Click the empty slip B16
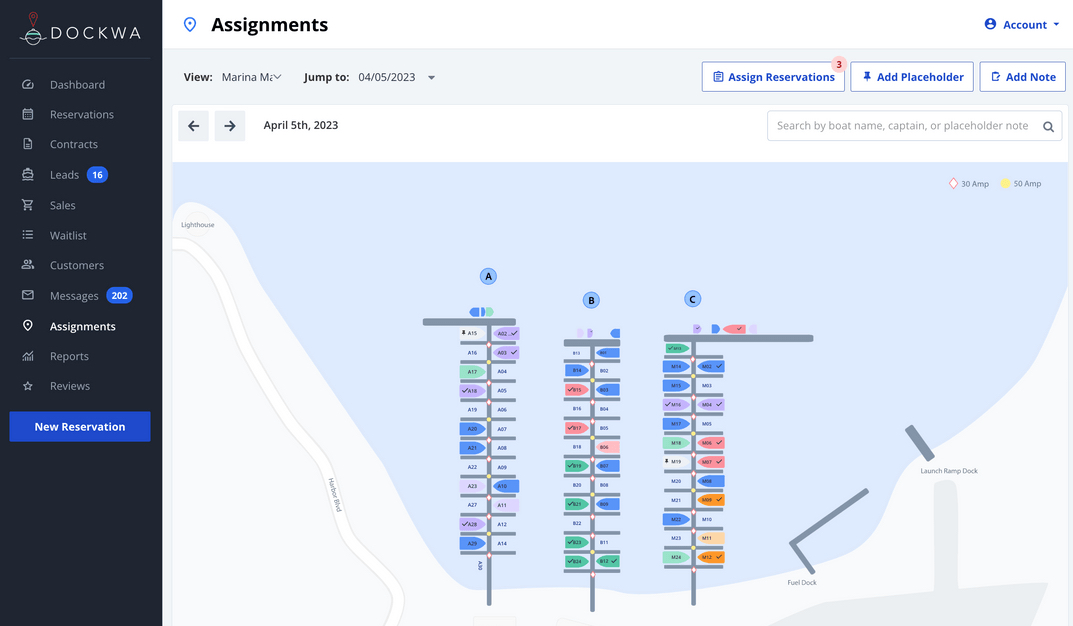The width and height of the screenshot is (1073, 626). [577, 408]
